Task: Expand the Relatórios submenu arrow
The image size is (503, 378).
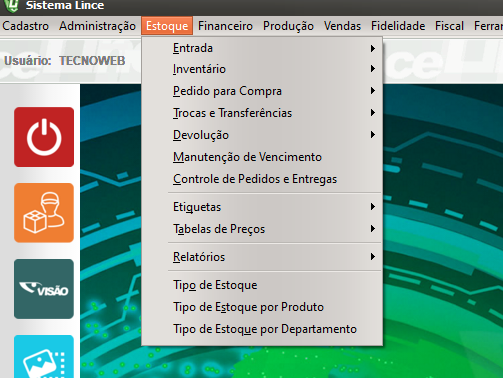Action: (x=373, y=257)
